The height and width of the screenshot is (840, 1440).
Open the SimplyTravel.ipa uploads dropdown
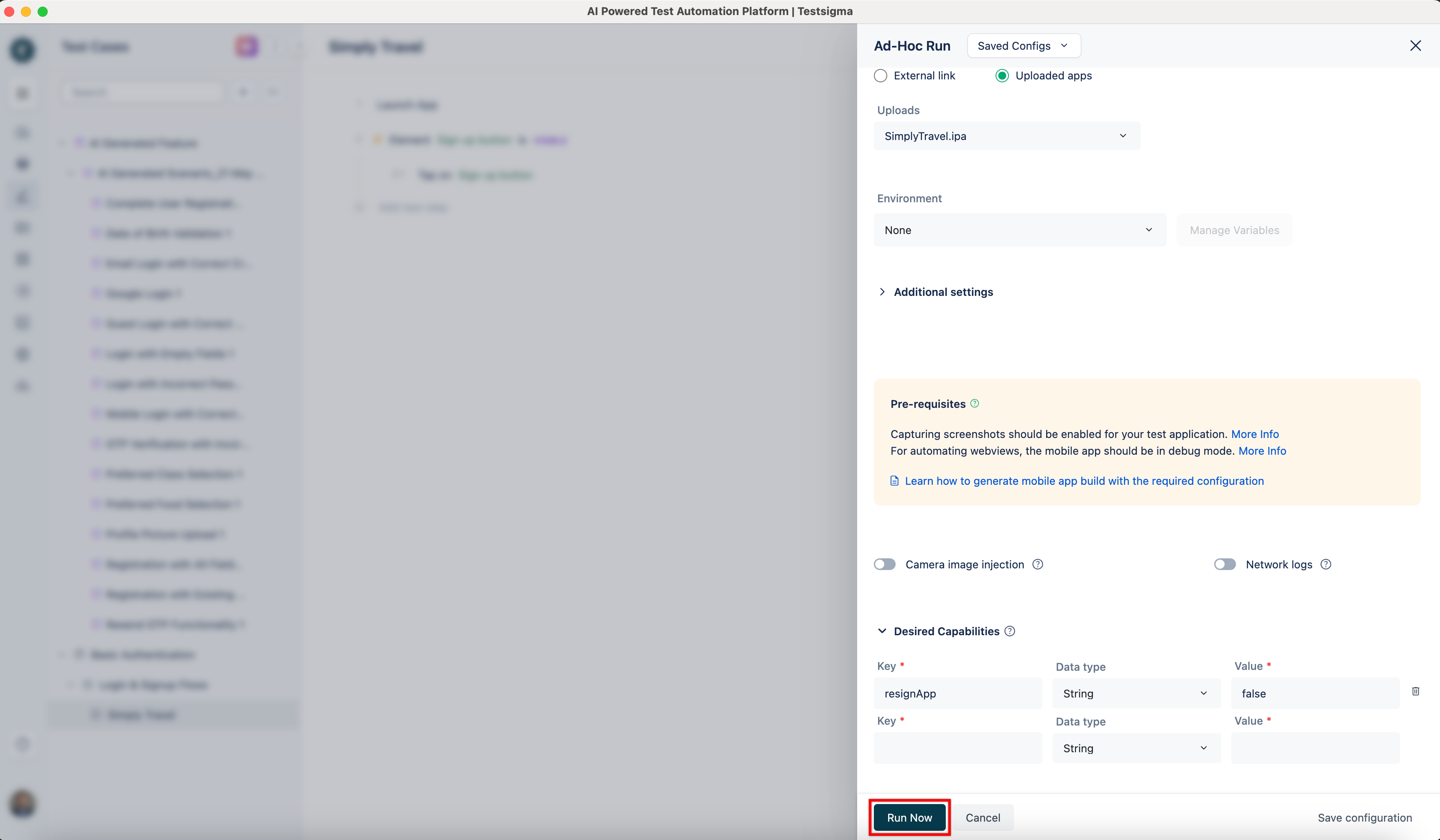1006,136
